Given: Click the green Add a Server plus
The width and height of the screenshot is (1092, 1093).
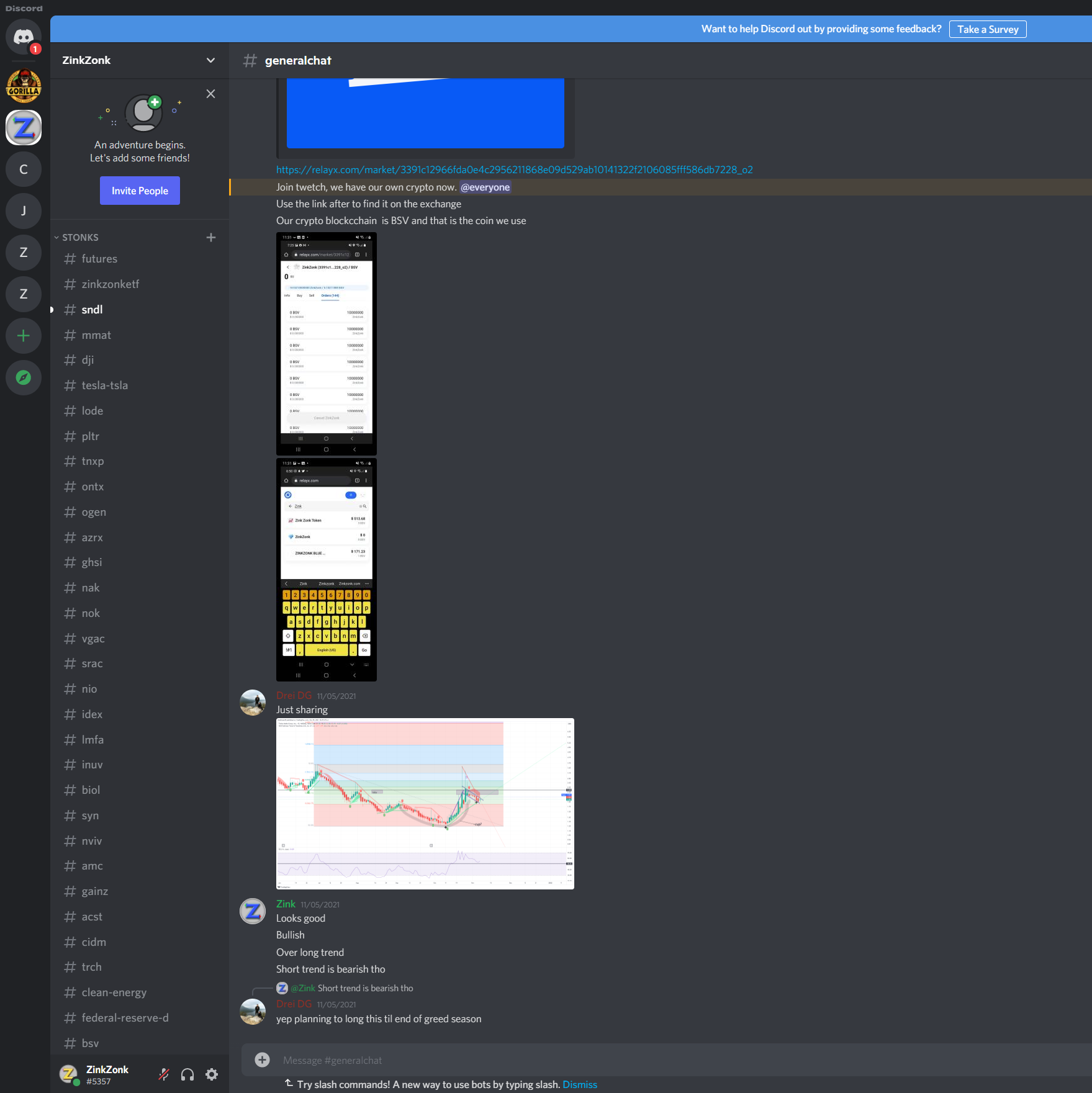Looking at the screenshot, I should coord(24,336).
